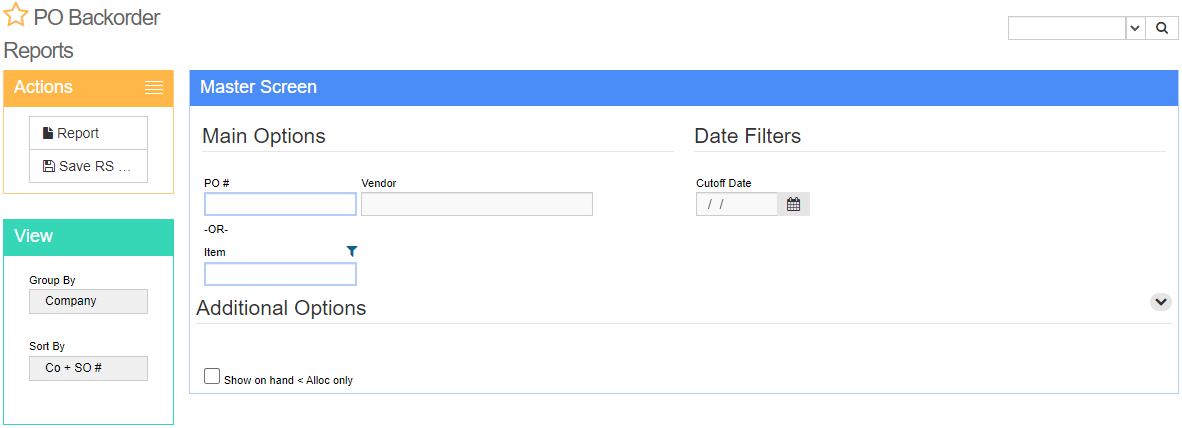Click the Vendor field
The image size is (1182, 428).
click(x=477, y=204)
